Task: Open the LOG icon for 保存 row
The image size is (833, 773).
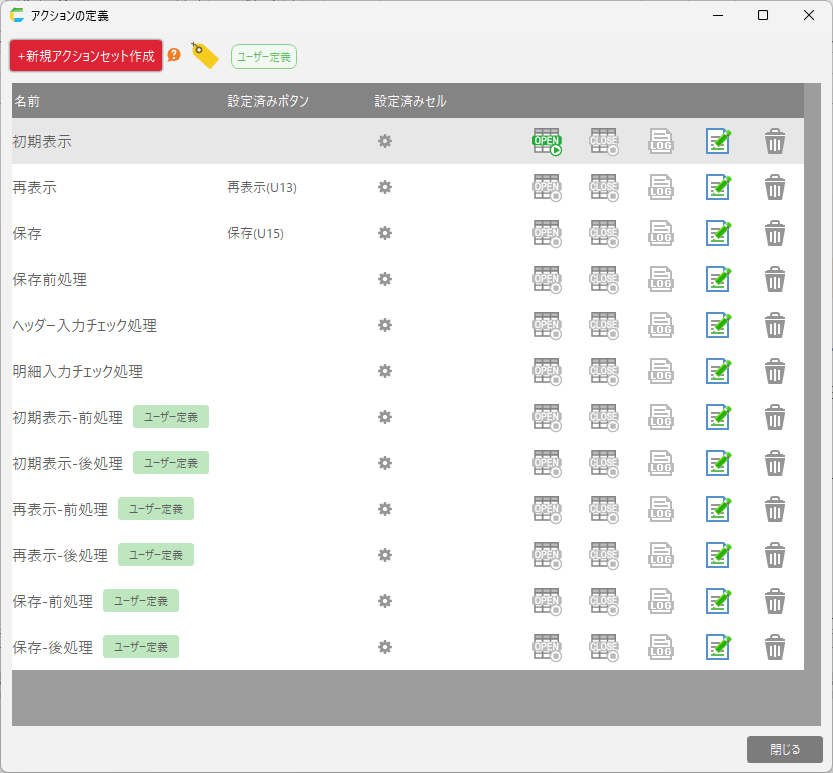Action: coord(661,233)
